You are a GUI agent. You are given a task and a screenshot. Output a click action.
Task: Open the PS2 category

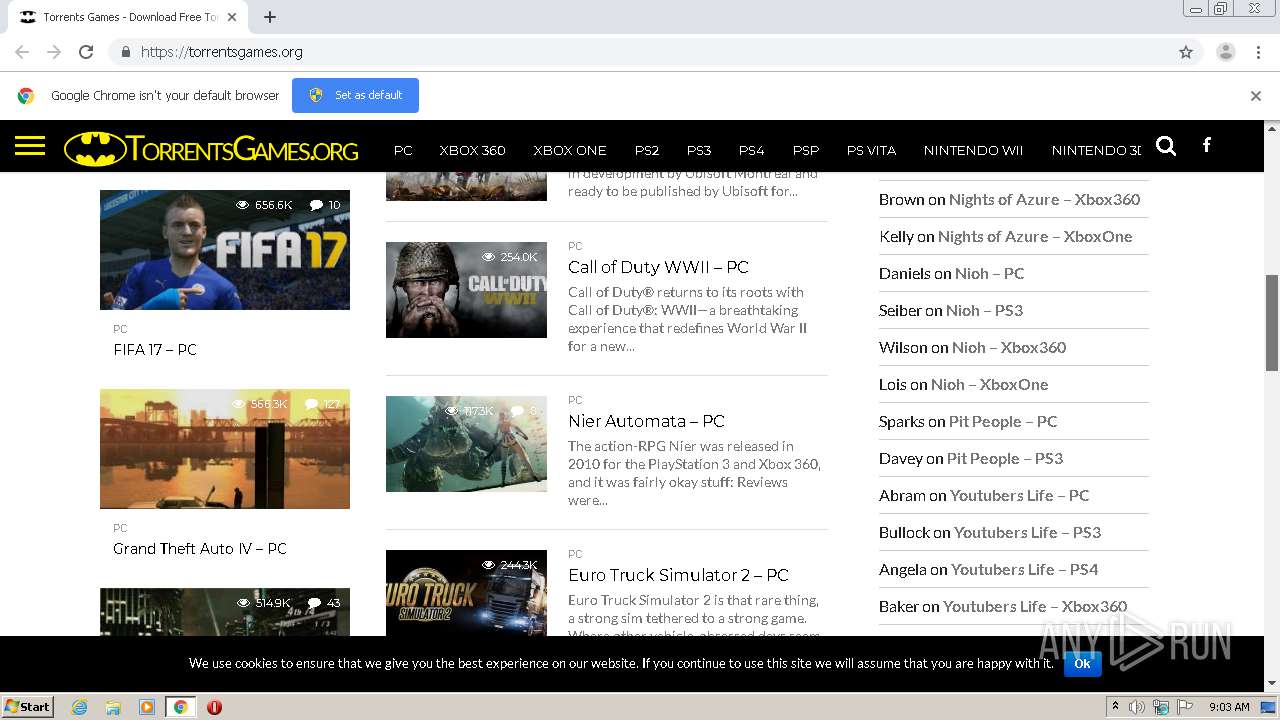[x=647, y=150]
